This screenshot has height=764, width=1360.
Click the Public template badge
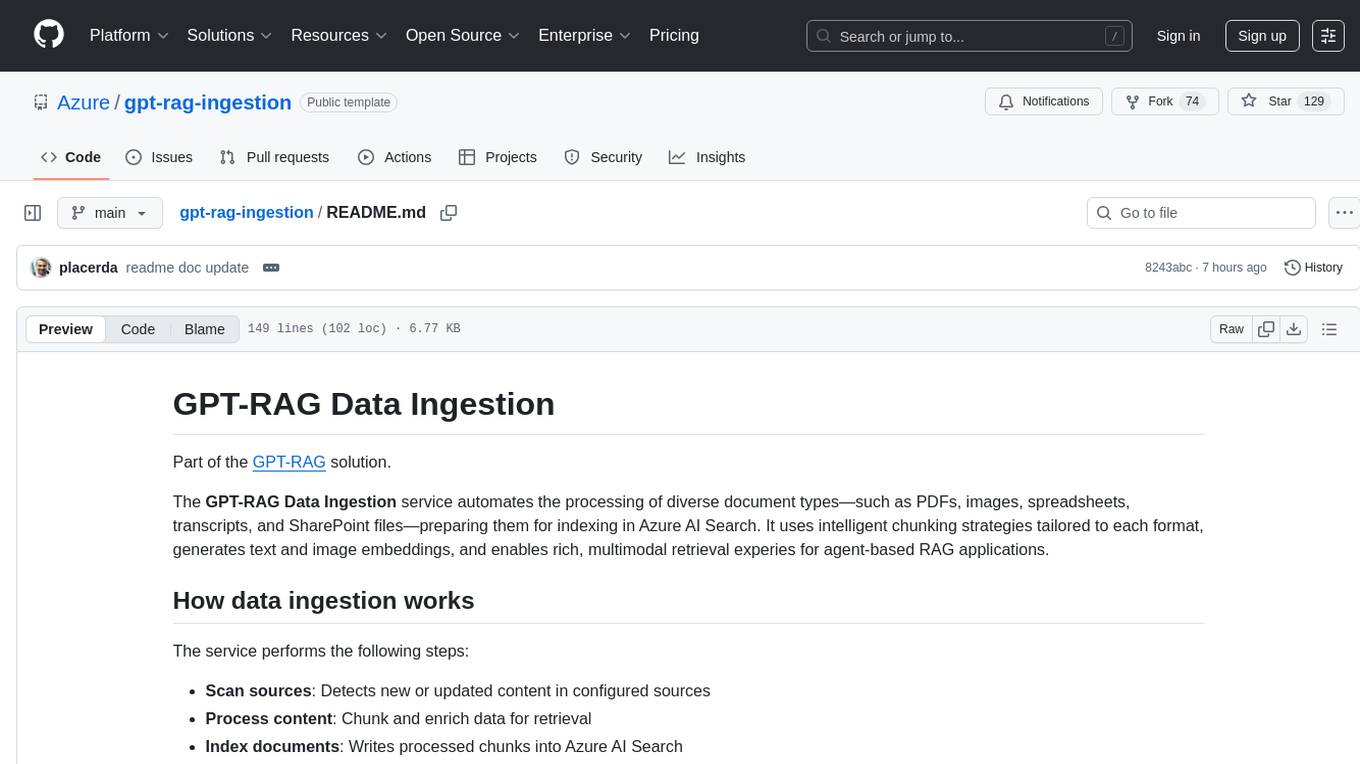[348, 102]
